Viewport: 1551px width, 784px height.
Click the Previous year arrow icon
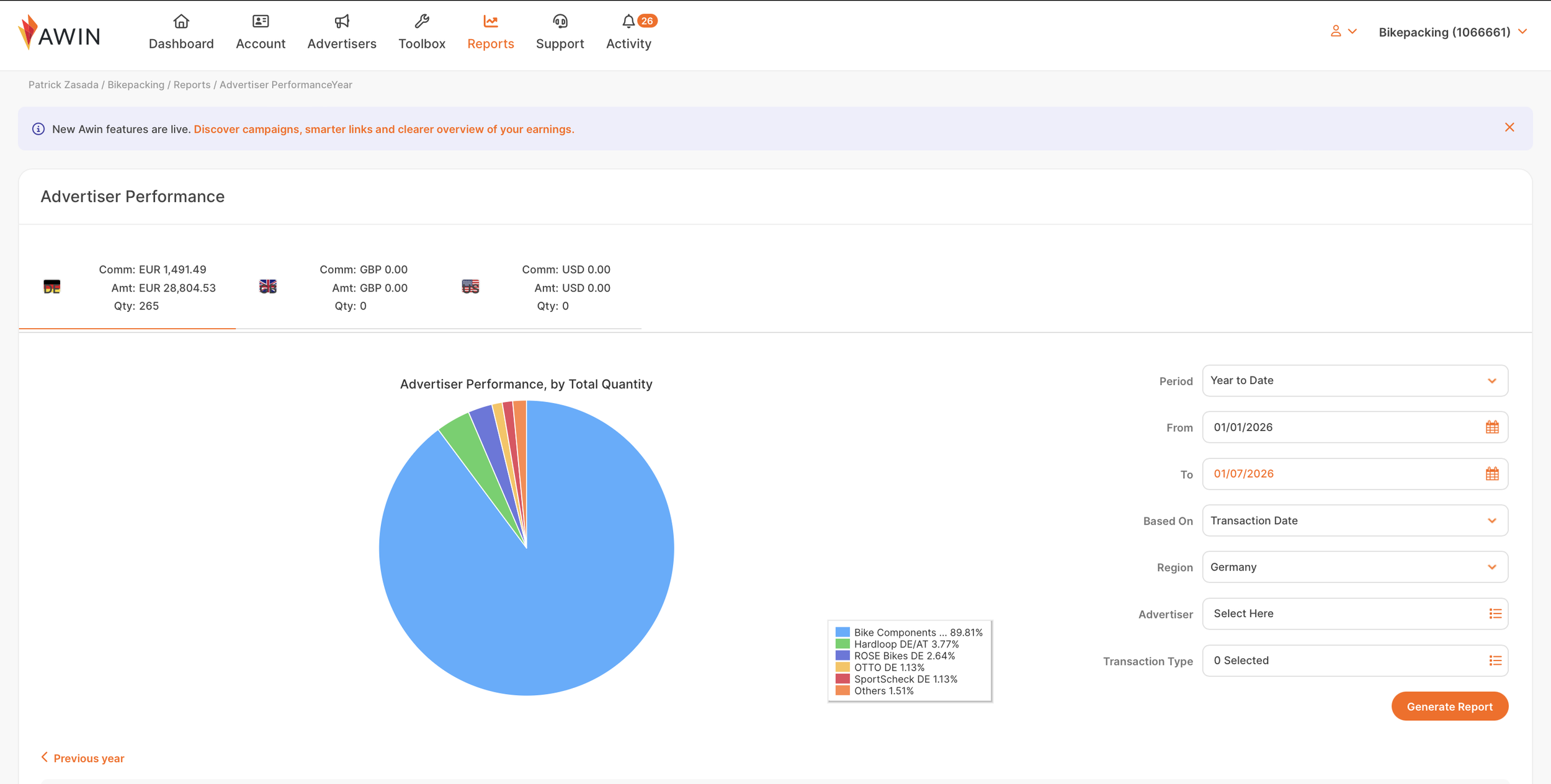coord(45,757)
